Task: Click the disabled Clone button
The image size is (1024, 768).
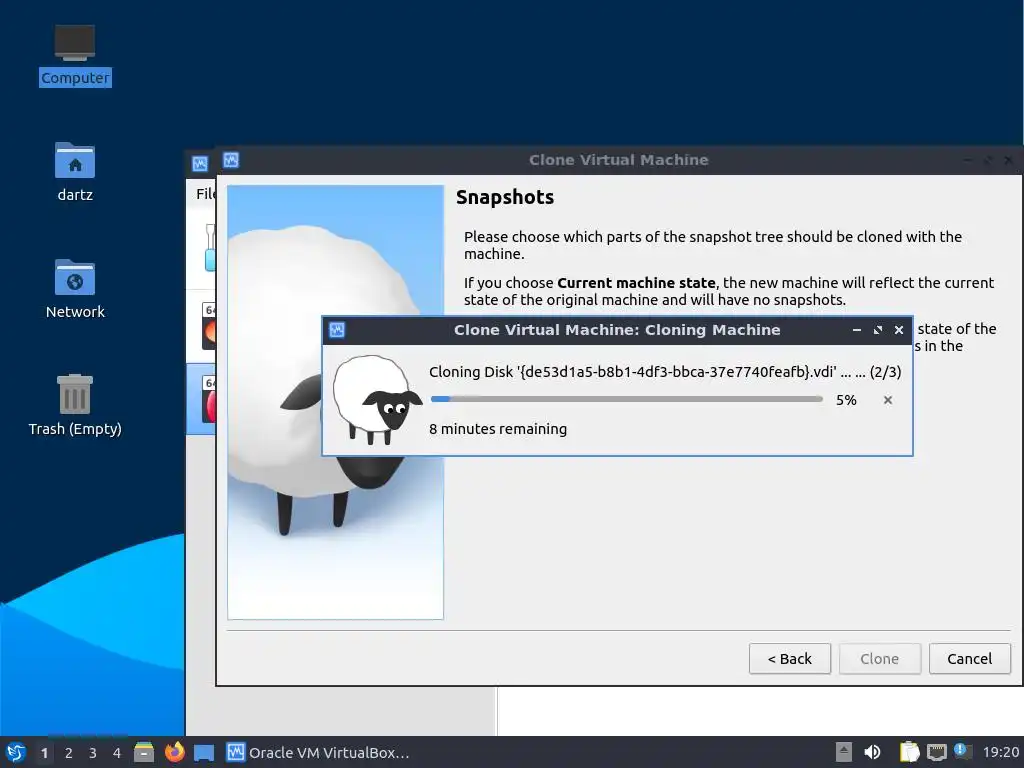Action: 880,658
